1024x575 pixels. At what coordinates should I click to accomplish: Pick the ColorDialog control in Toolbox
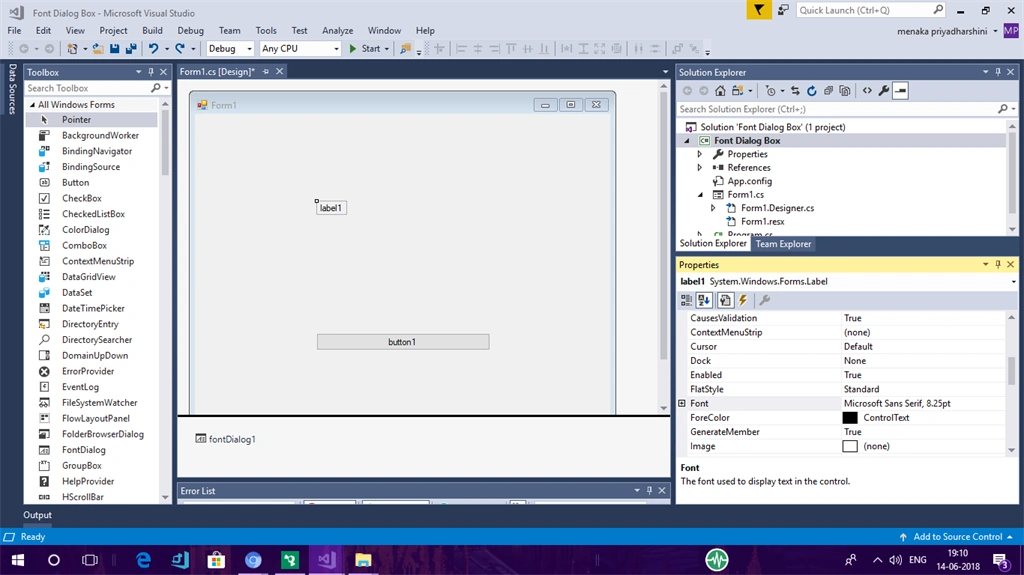coord(86,229)
